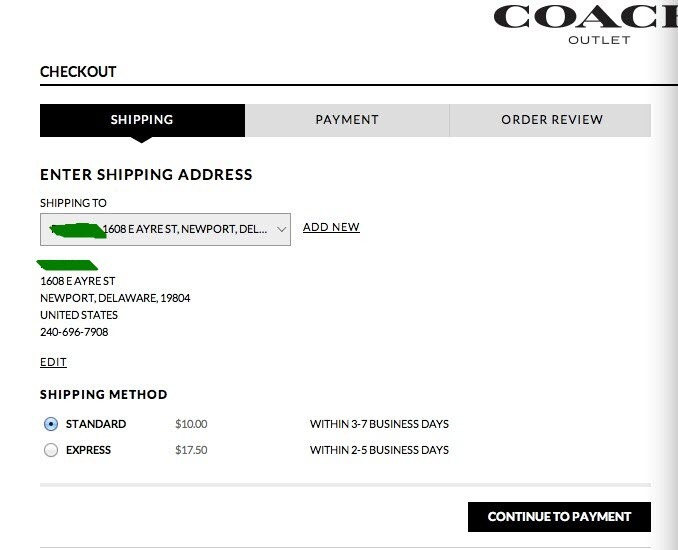Click the $17.50 express shipping price
The height and width of the screenshot is (550, 678).
[191, 450]
